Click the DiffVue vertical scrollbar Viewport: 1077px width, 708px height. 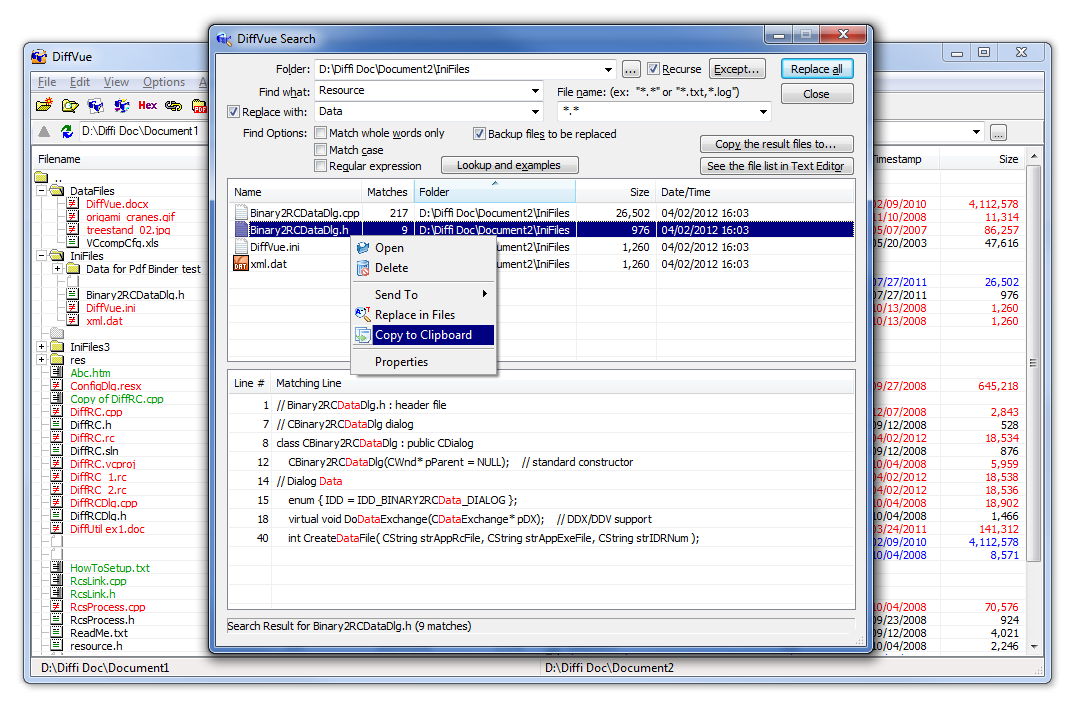pyautogui.click(x=1034, y=362)
